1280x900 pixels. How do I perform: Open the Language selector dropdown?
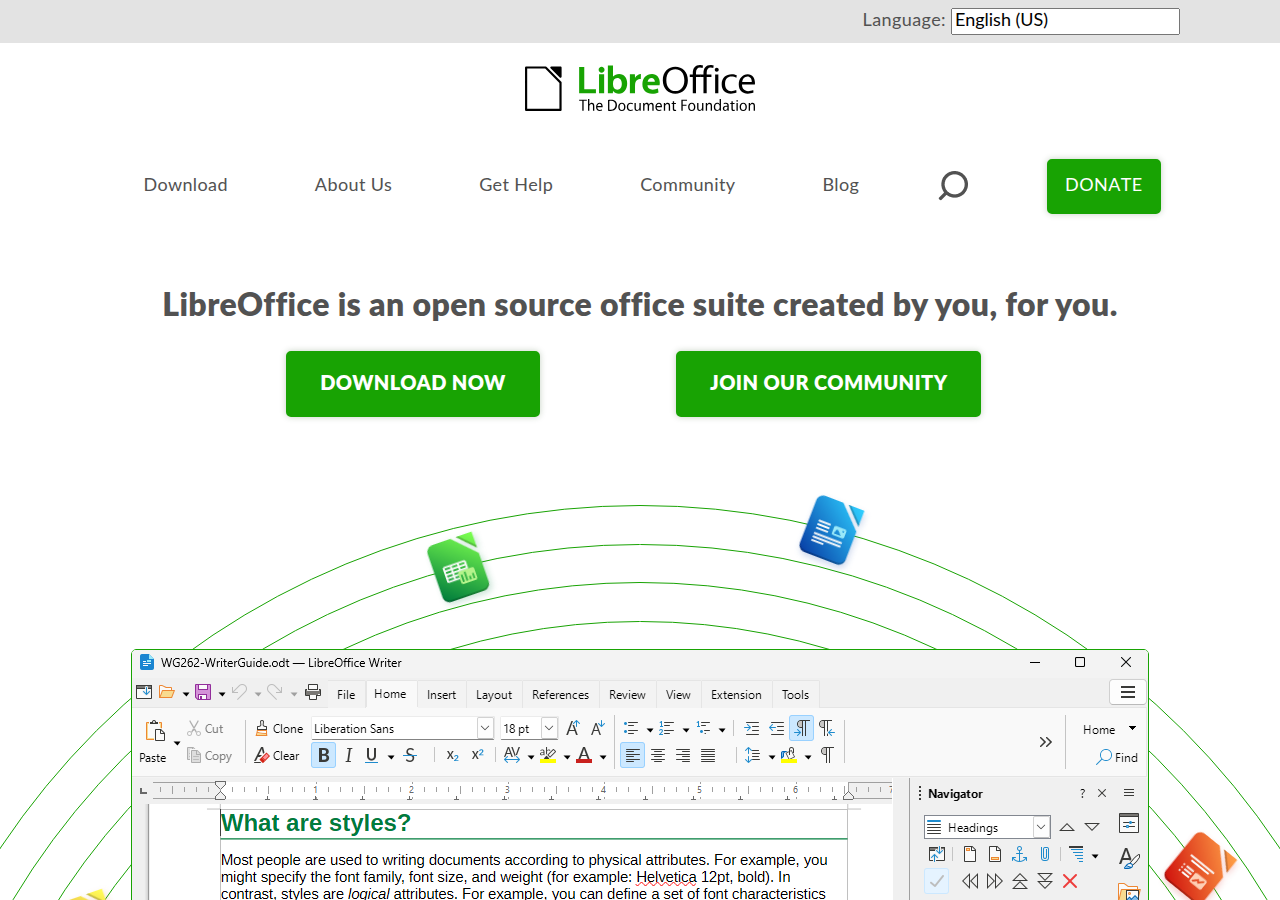coord(1065,21)
